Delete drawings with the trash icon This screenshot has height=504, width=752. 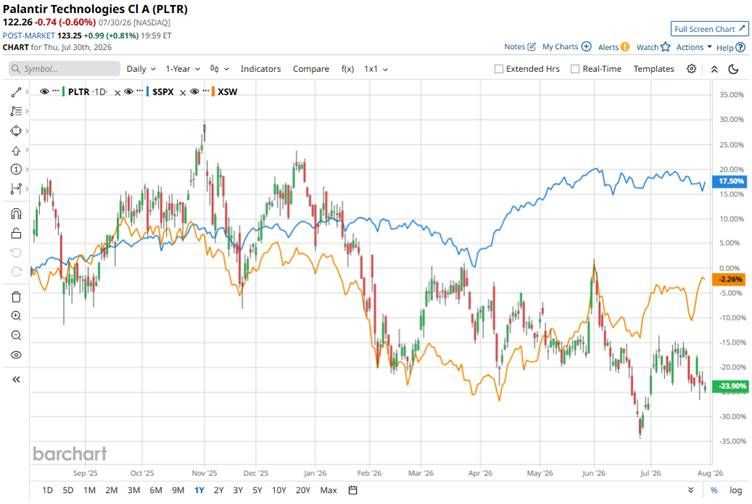(16, 297)
